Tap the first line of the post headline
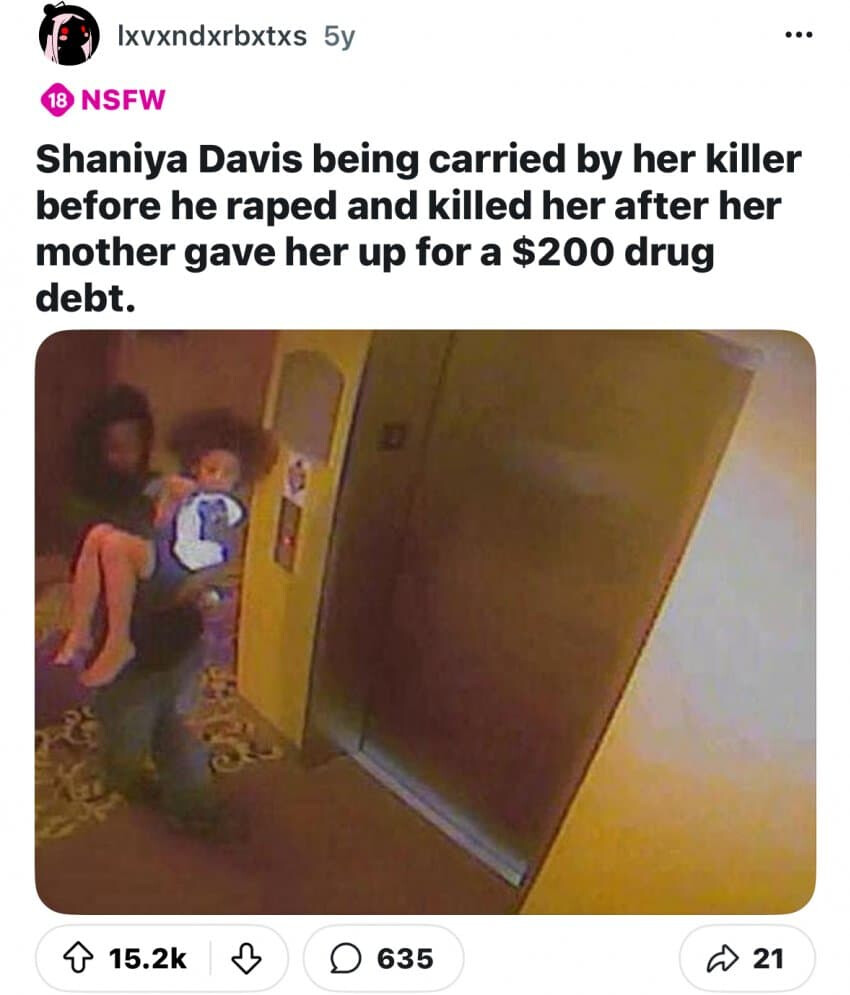Image resolution: width=850 pixels, height=995 pixels. click(x=418, y=159)
